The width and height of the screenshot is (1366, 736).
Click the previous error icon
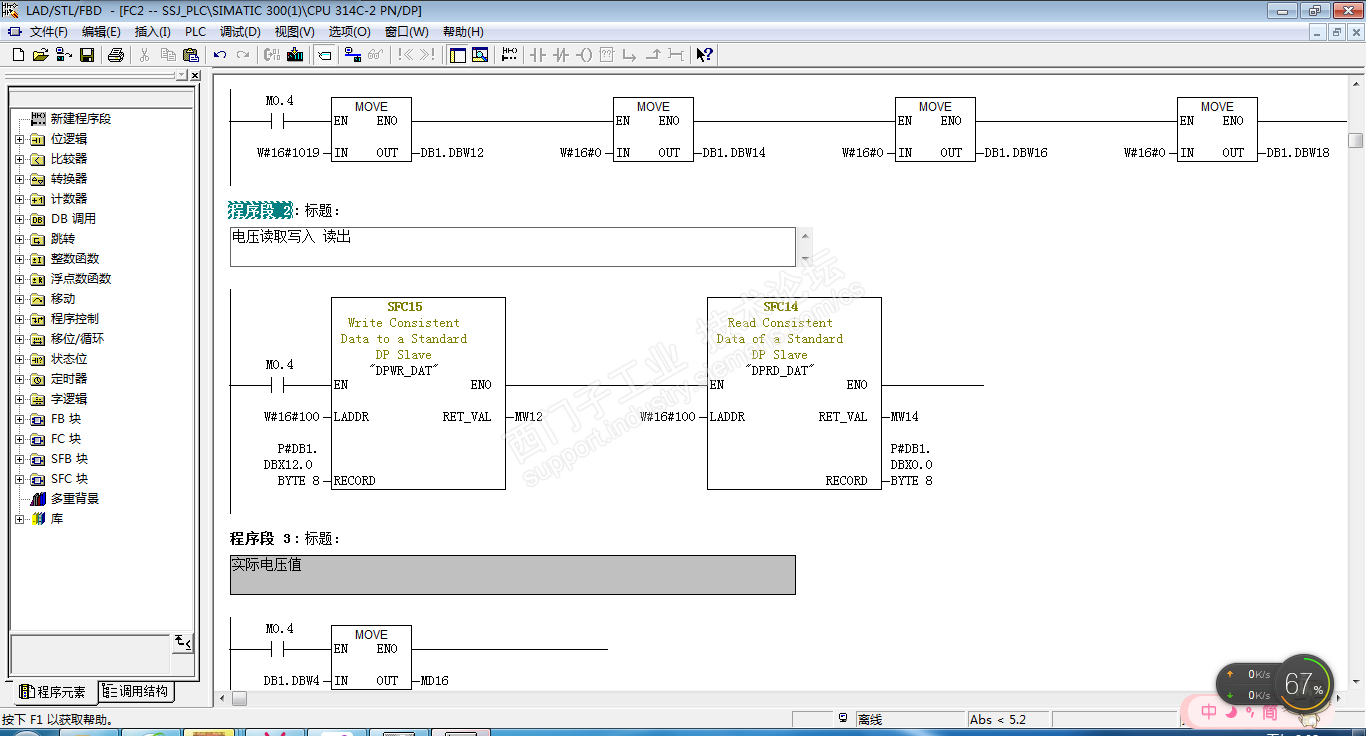405,55
